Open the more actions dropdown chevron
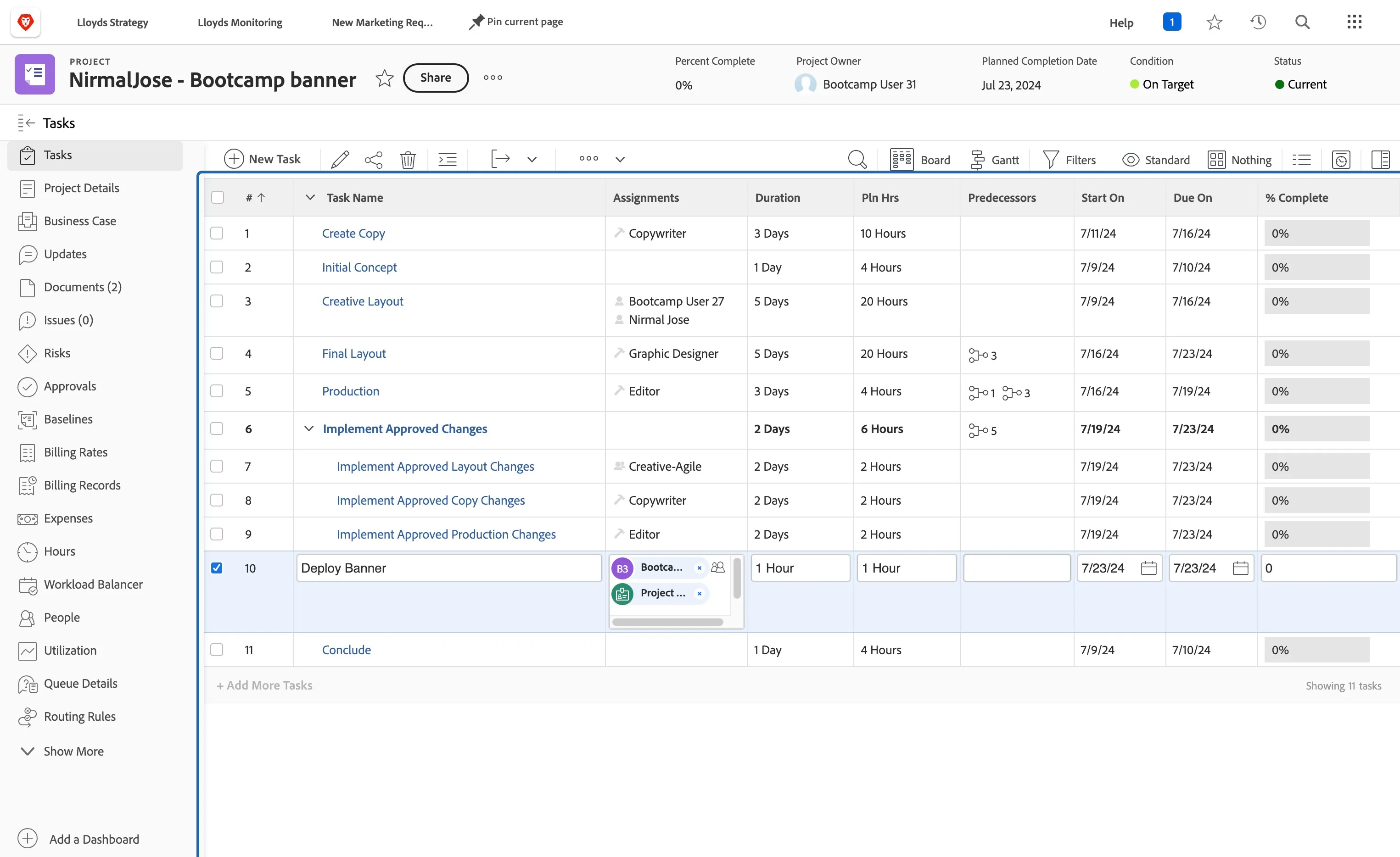The height and width of the screenshot is (857, 1400). point(620,160)
